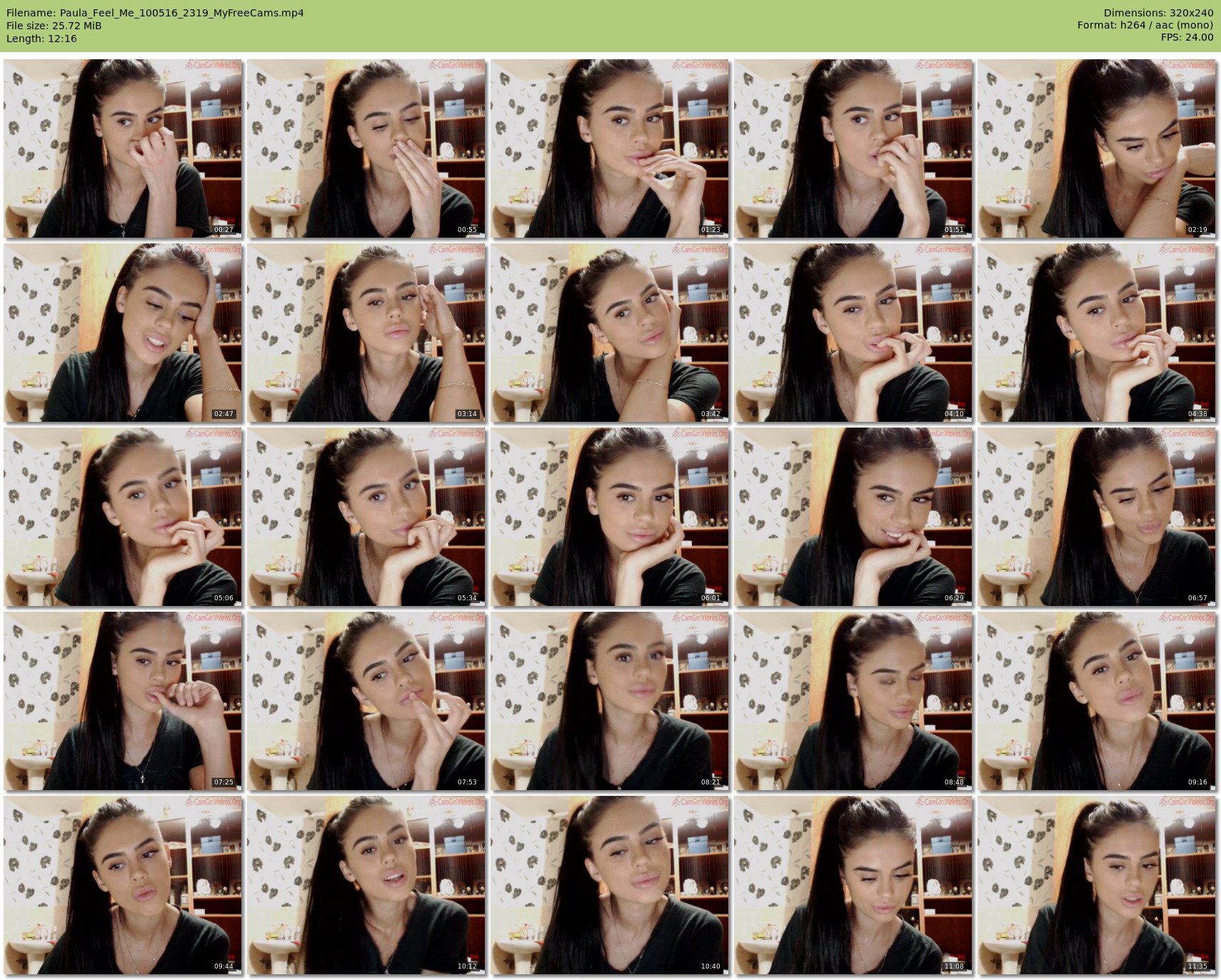Screen dimensions: 1221x980
Task: Pick the thumbnail at 02:19
Action: [1097, 148]
